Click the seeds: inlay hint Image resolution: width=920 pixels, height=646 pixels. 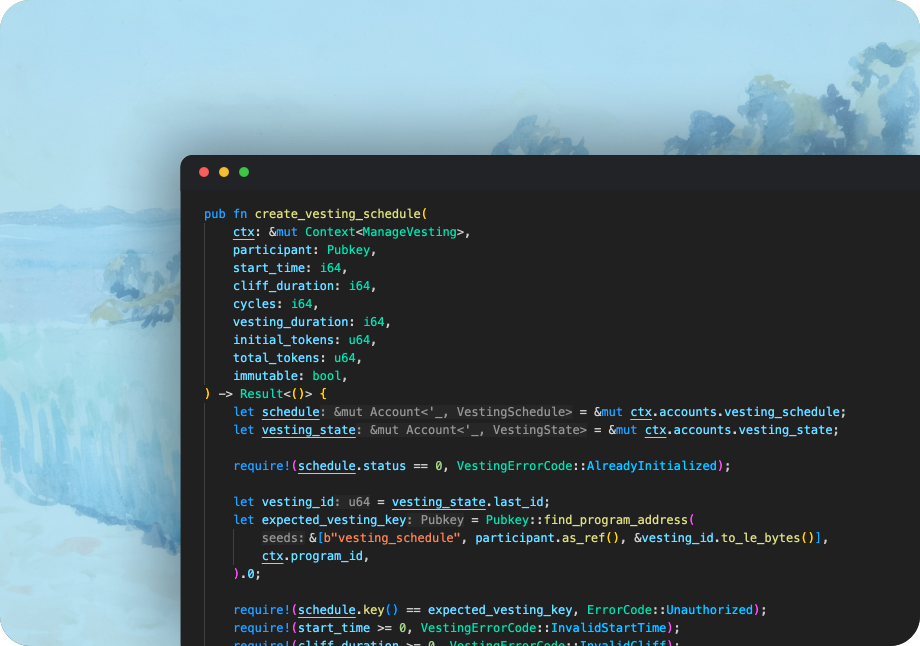click(283, 538)
